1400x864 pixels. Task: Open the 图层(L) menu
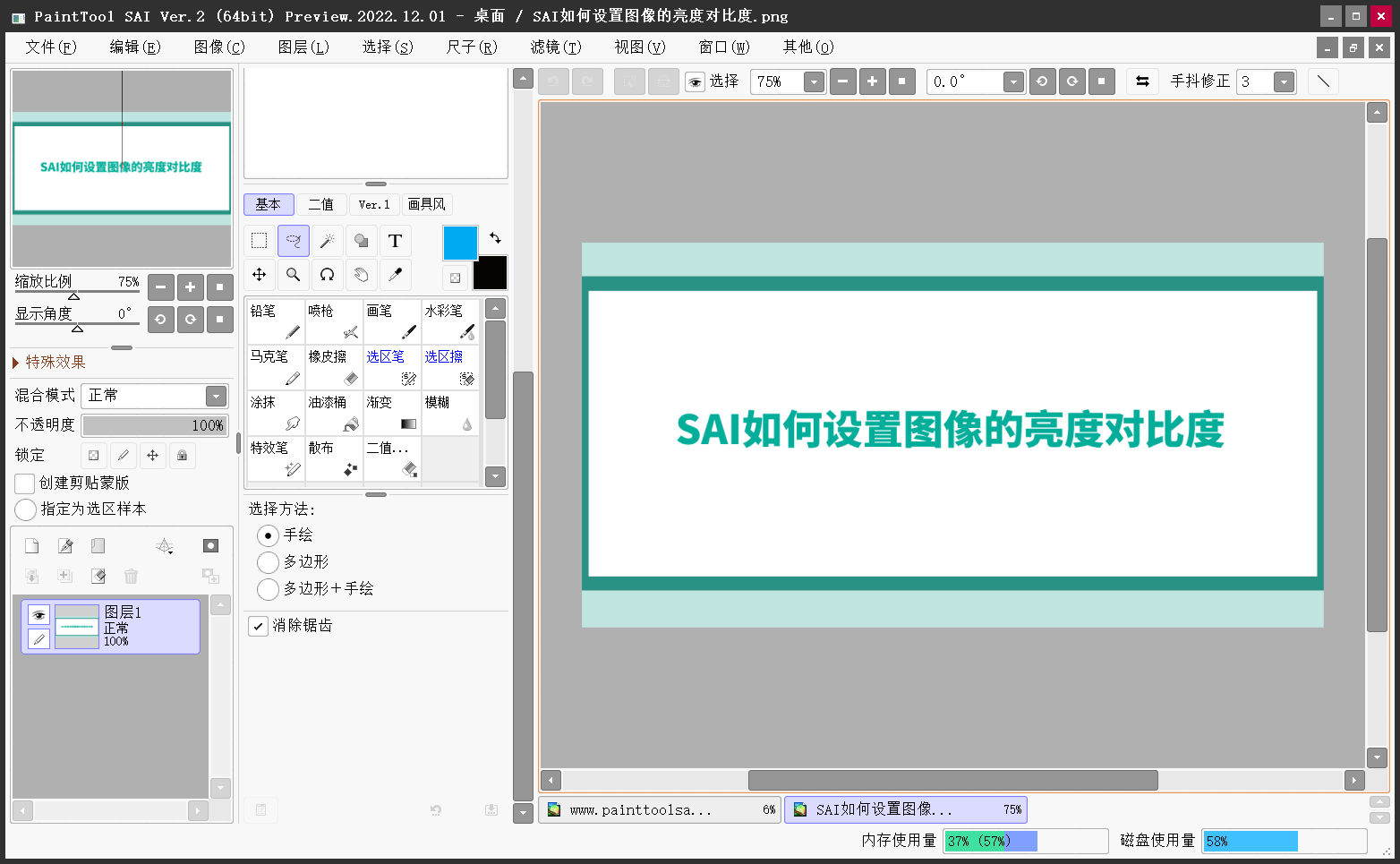tap(303, 47)
